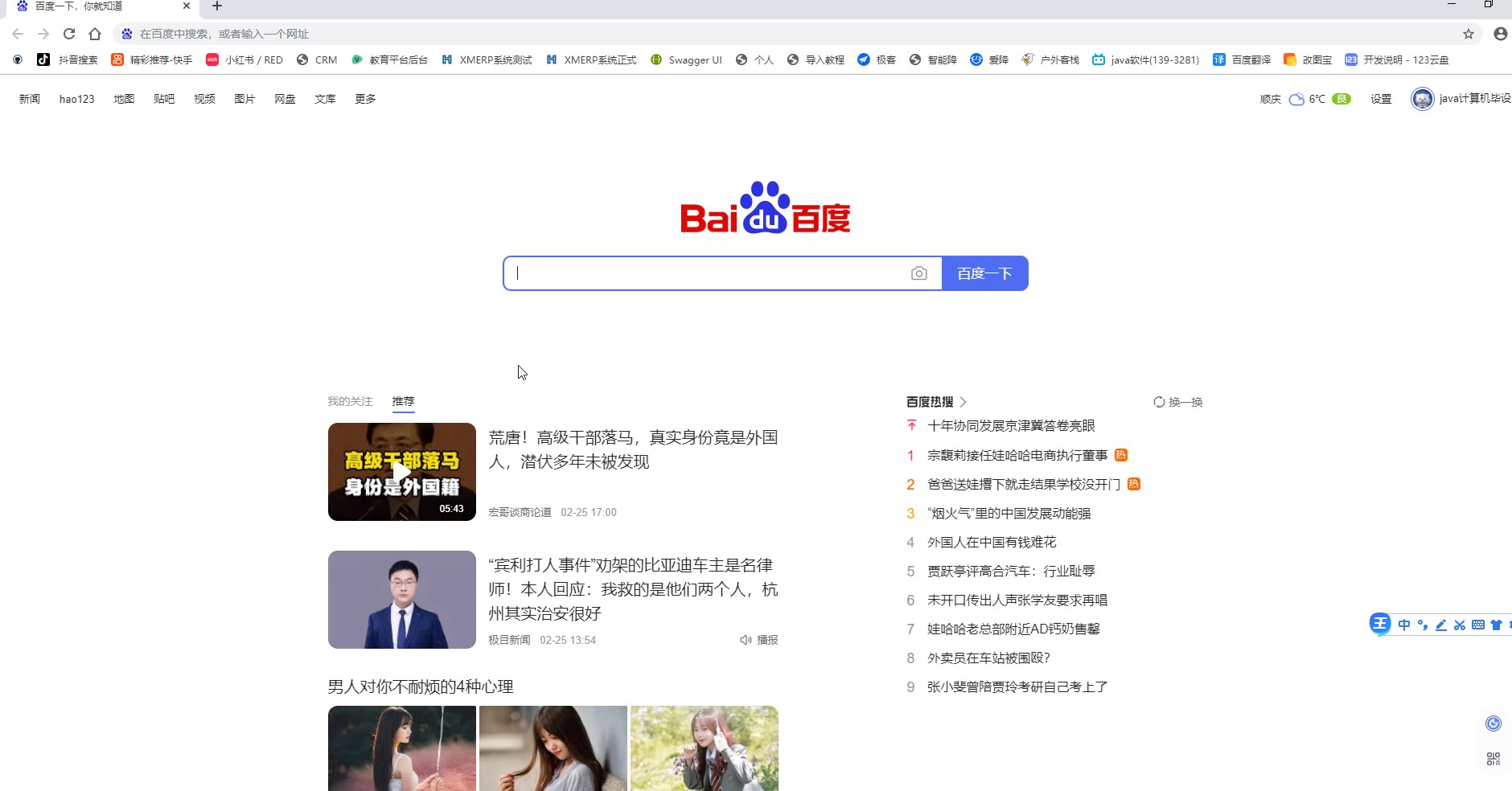Open the Swagger UI bookmark

[686, 59]
